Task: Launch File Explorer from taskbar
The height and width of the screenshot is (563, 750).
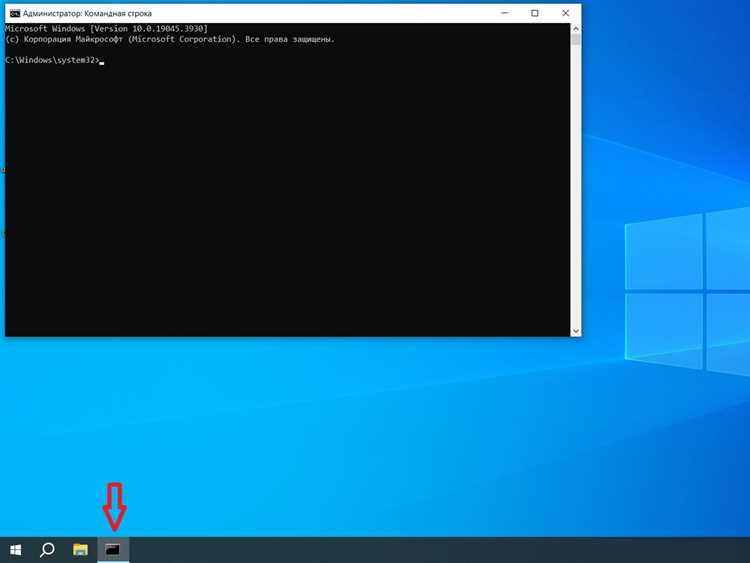Action: (x=80, y=550)
